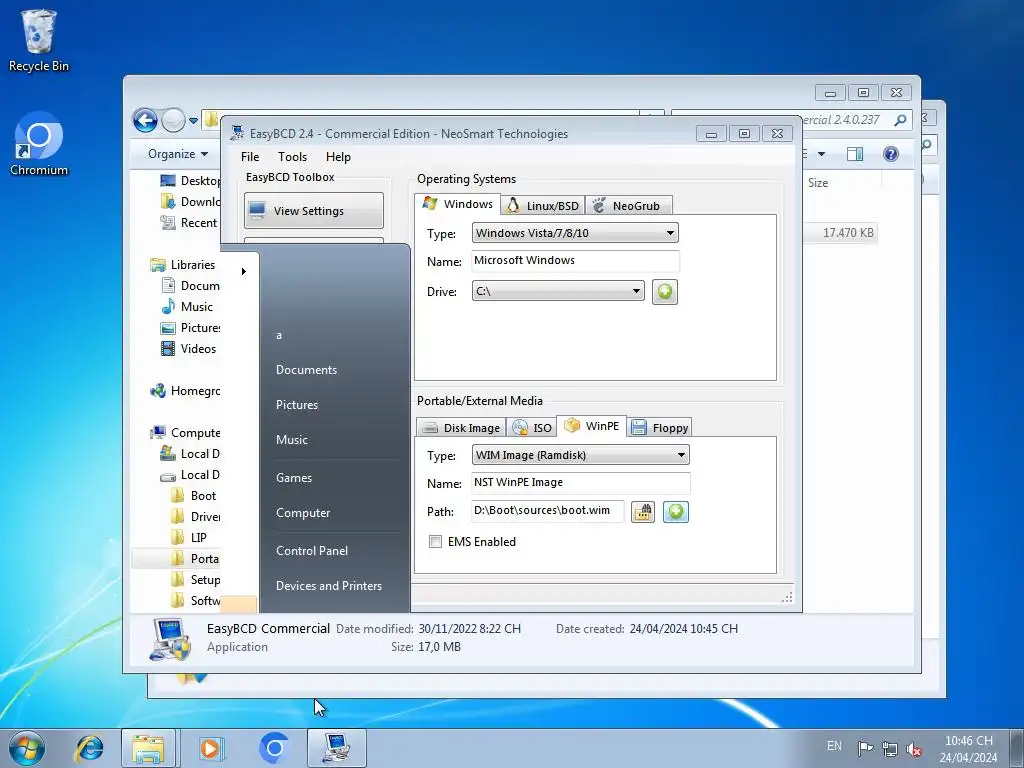
Task: Click the Explorer back arrow button
Action: tap(145, 120)
